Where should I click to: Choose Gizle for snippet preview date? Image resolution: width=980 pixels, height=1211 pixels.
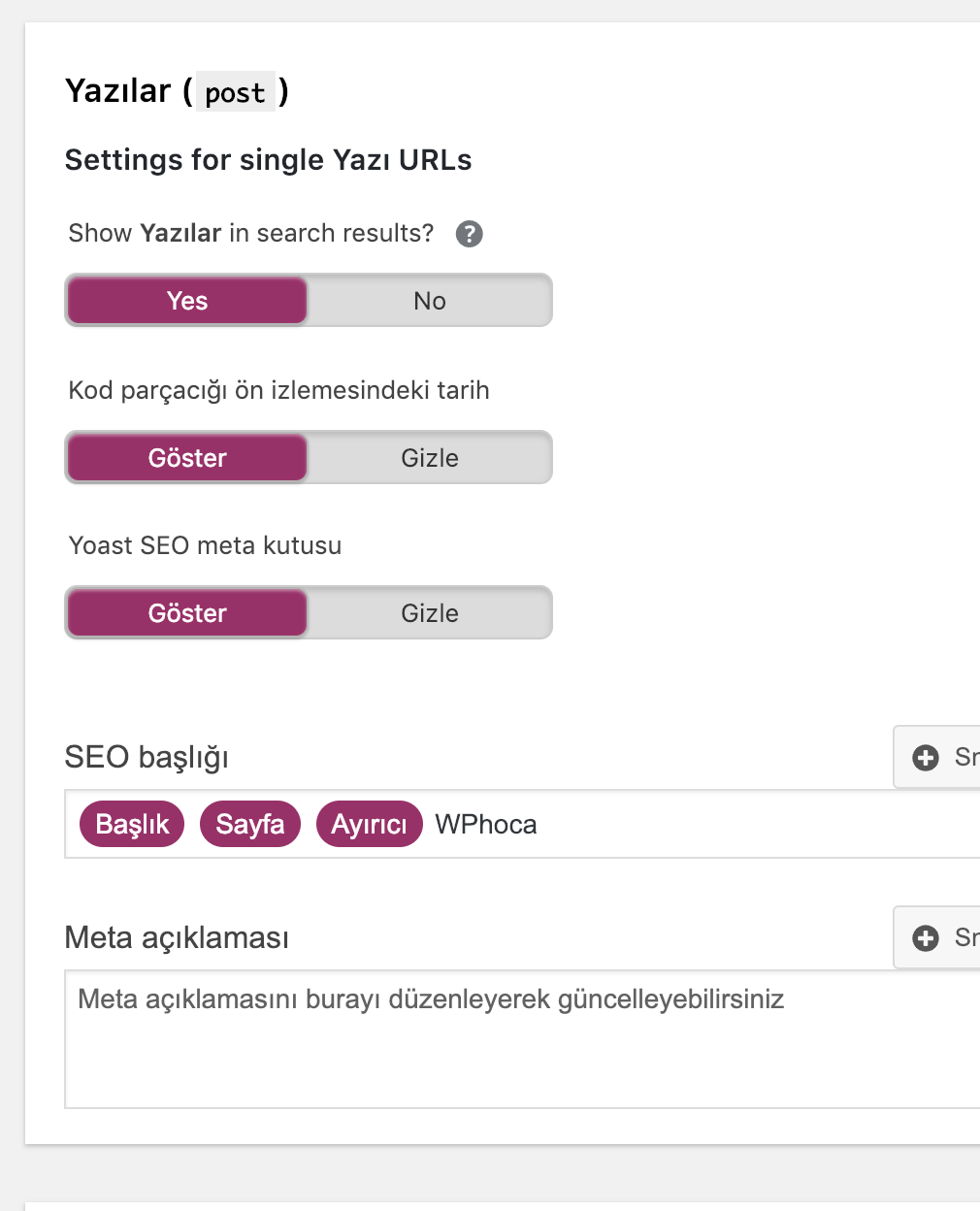pos(430,458)
